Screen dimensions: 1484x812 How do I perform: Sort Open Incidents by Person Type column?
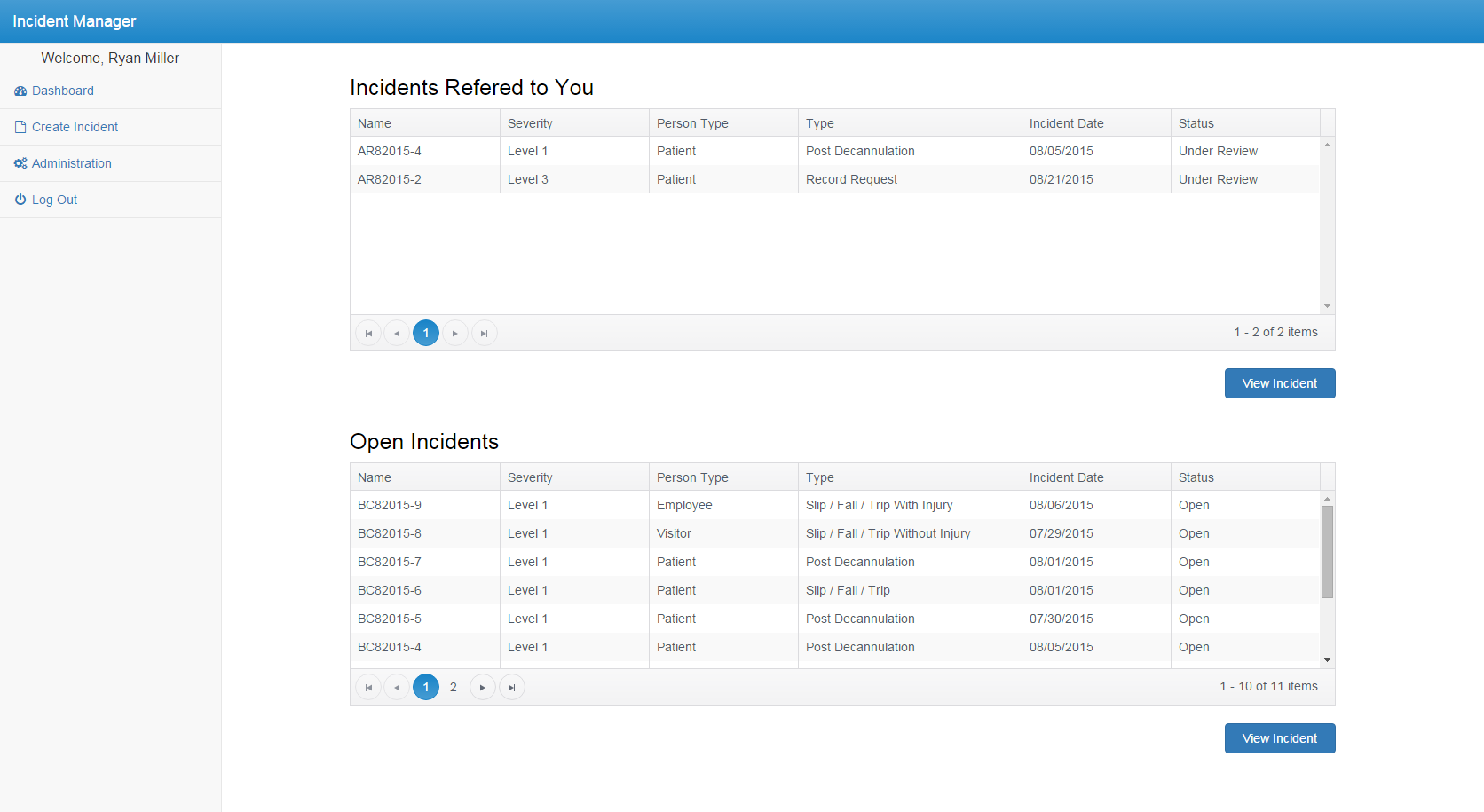723,477
